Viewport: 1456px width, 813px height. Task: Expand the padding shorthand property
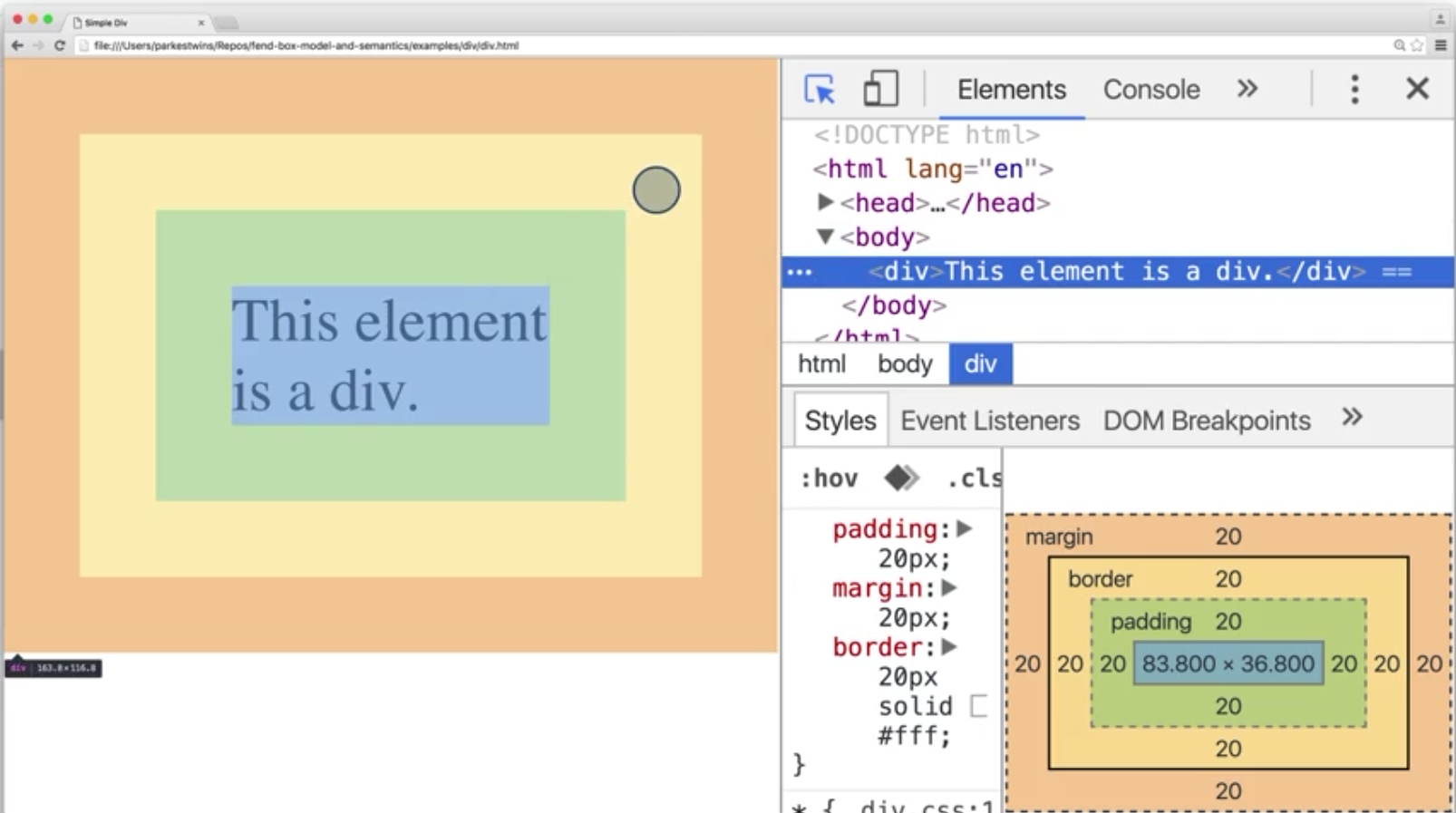[x=965, y=528]
